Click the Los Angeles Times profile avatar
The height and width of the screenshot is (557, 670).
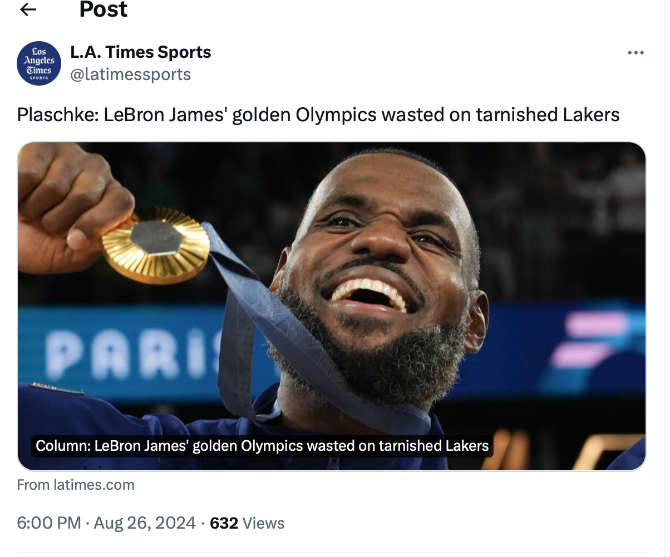39,63
